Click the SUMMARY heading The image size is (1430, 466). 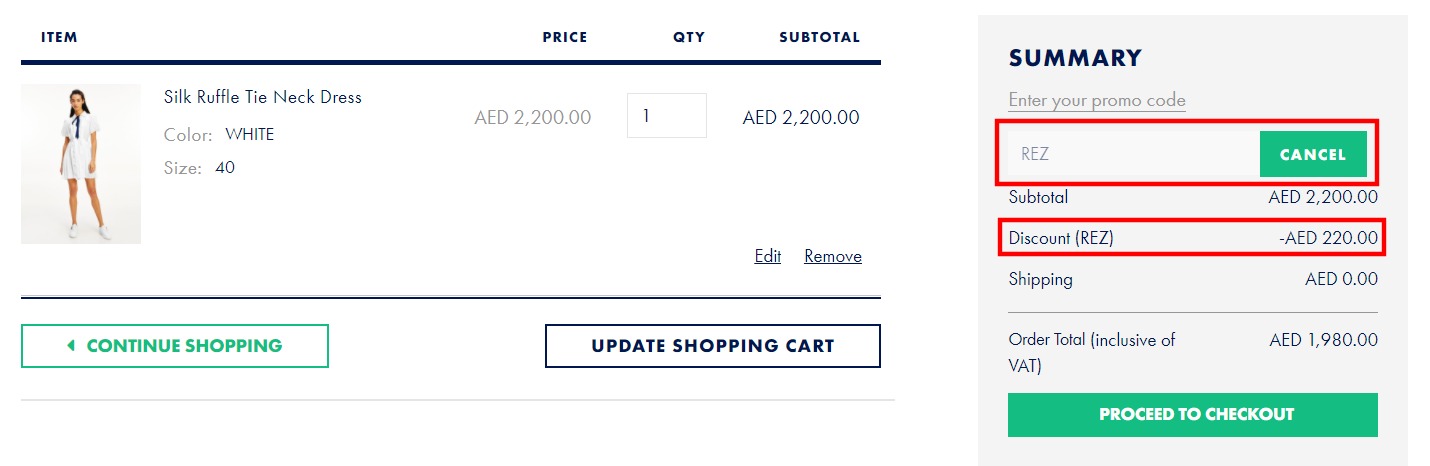pos(1075,58)
